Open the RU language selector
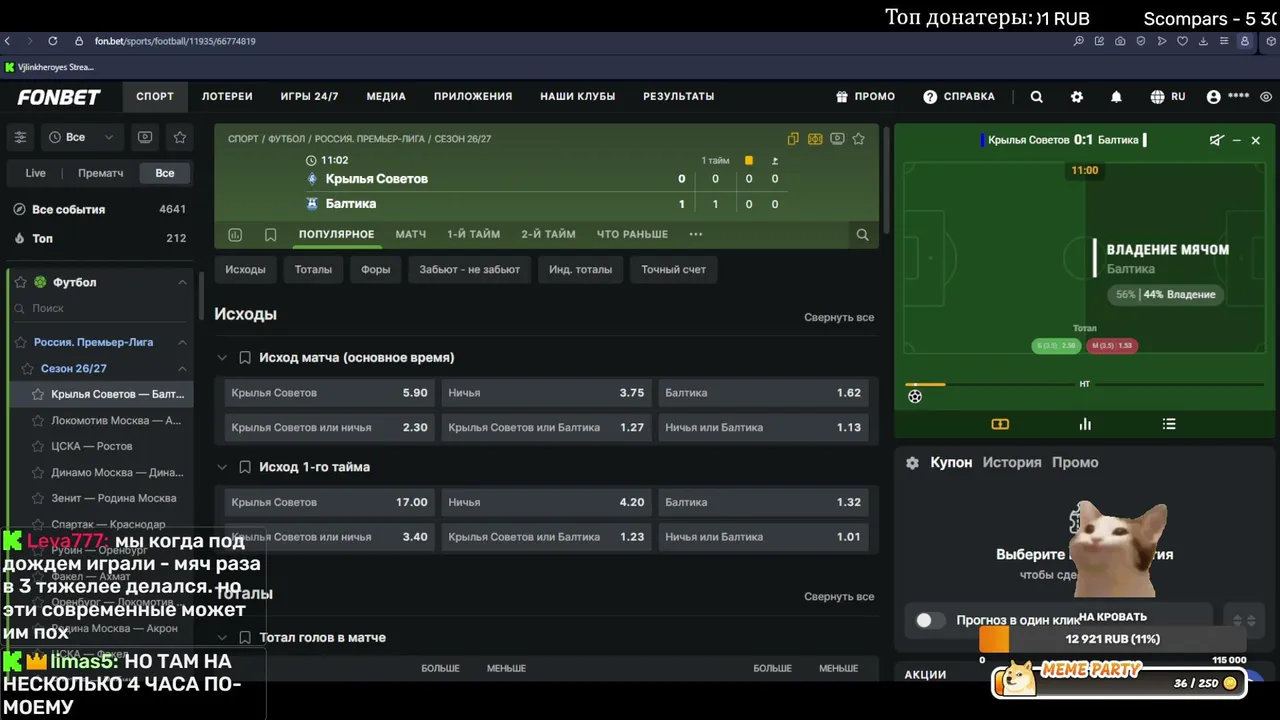Image resolution: width=1280 pixels, height=720 pixels. pyautogui.click(x=1168, y=97)
